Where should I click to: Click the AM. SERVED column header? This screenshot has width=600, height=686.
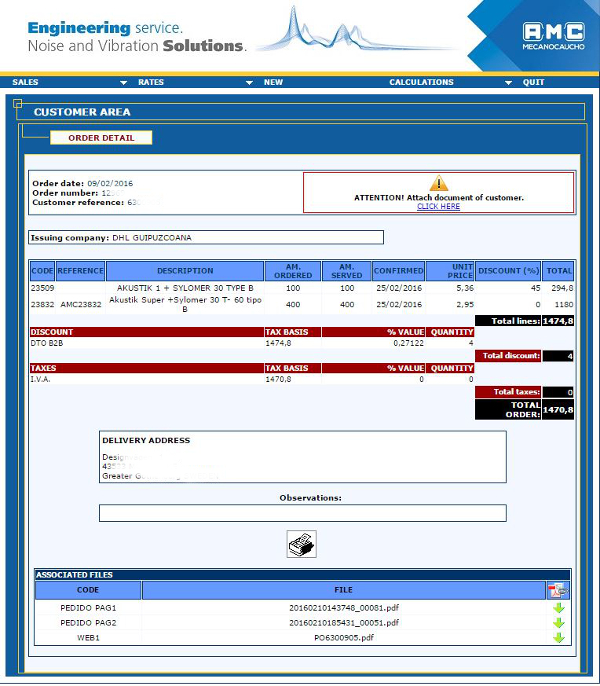(x=347, y=271)
